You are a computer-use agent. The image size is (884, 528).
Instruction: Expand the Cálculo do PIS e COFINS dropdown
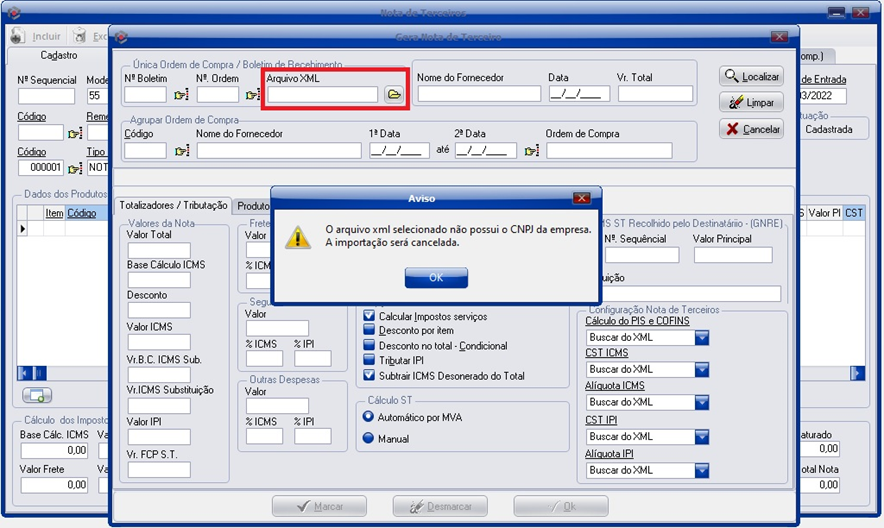pyautogui.click(x=702, y=337)
